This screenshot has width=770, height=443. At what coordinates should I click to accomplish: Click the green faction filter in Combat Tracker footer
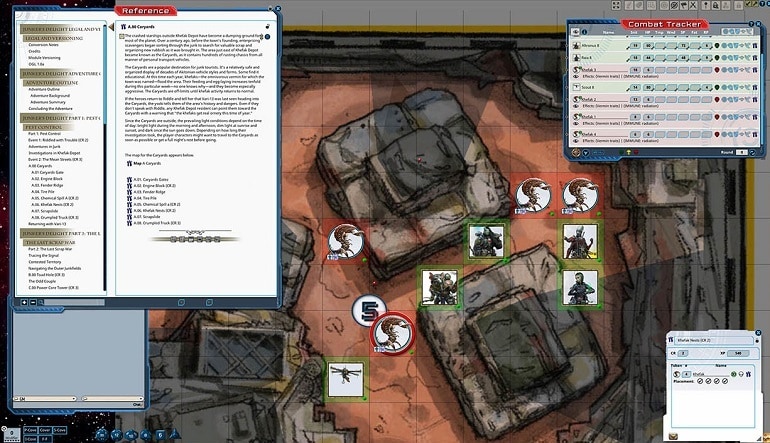[621, 152]
